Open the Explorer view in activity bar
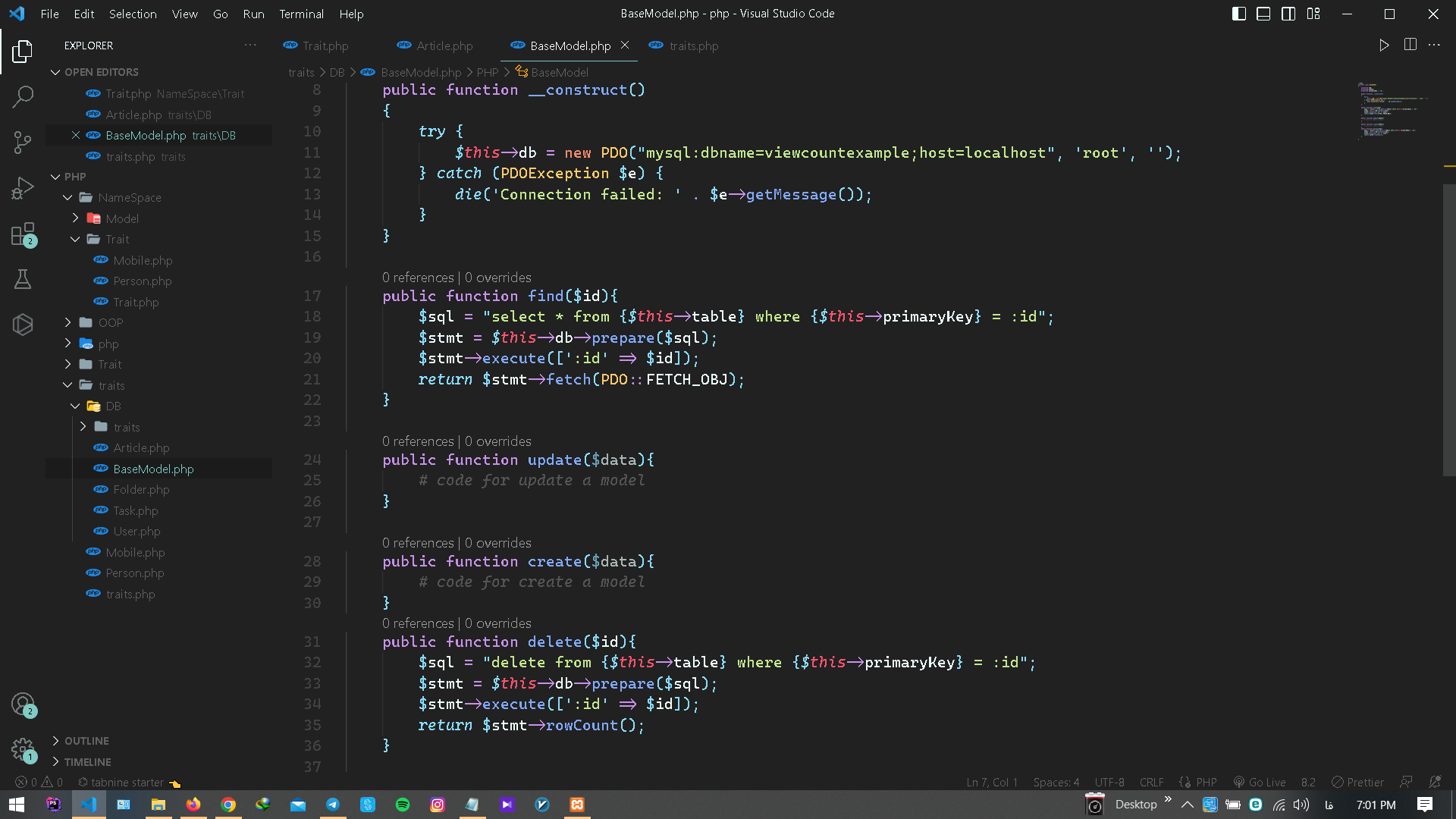 pos(23,52)
